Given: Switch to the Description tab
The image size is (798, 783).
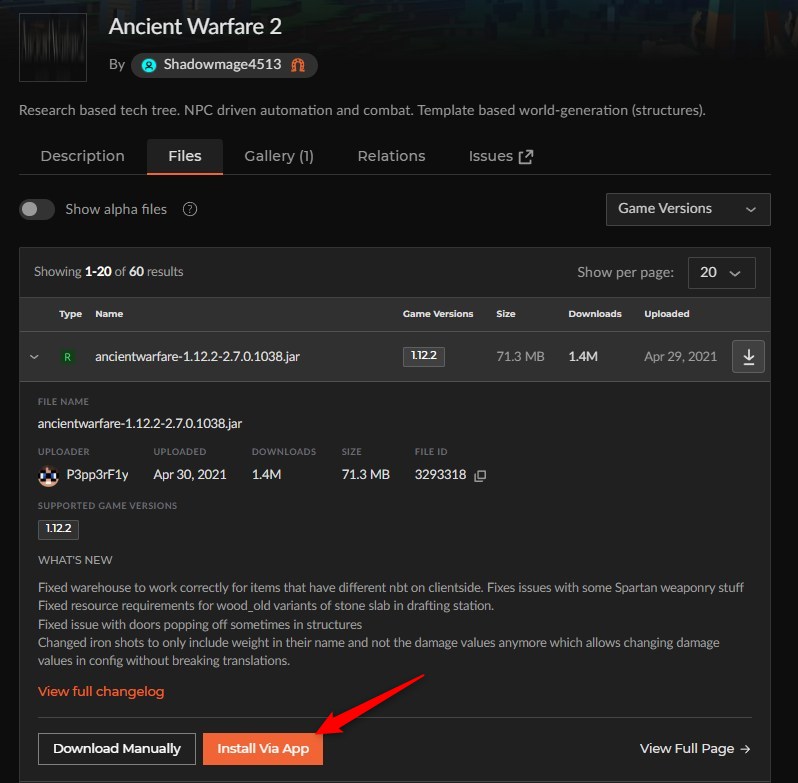Looking at the screenshot, I should click(x=82, y=156).
